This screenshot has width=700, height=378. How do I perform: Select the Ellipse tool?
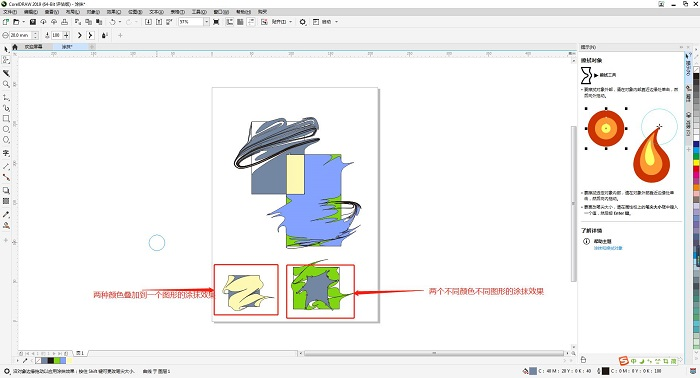[6, 129]
